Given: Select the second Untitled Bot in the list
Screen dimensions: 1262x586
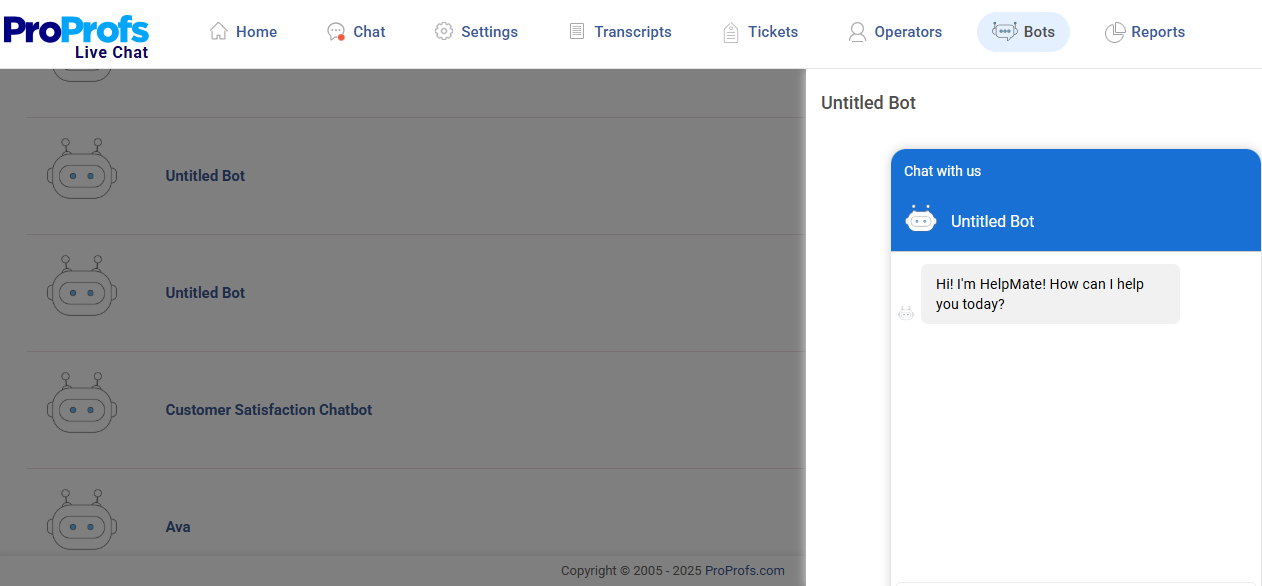Looking at the screenshot, I should coord(205,293).
